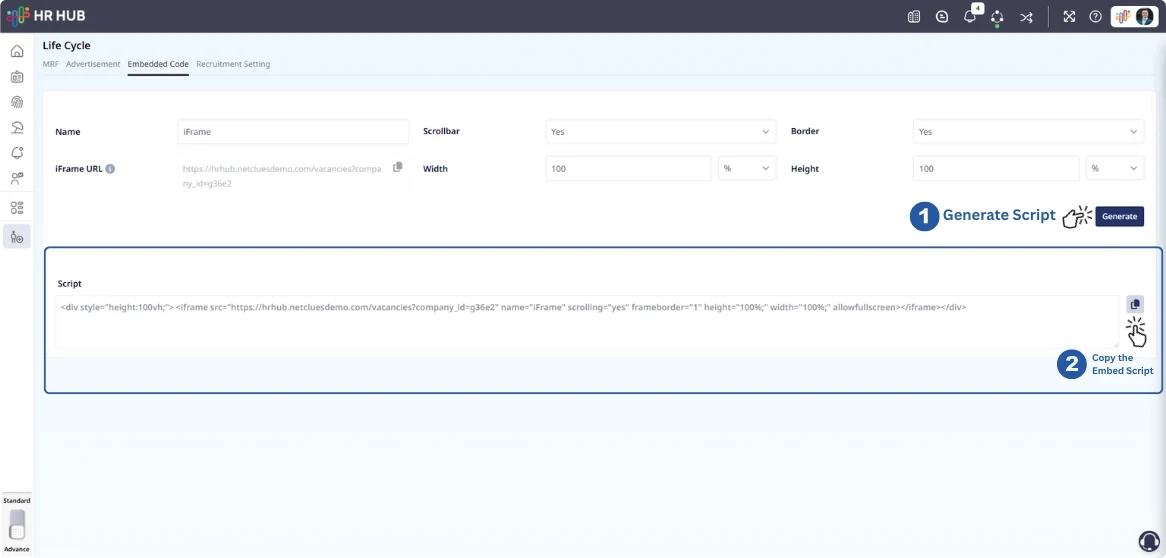
Task: Switch to the MRF tab
Action: pos(51,64)
